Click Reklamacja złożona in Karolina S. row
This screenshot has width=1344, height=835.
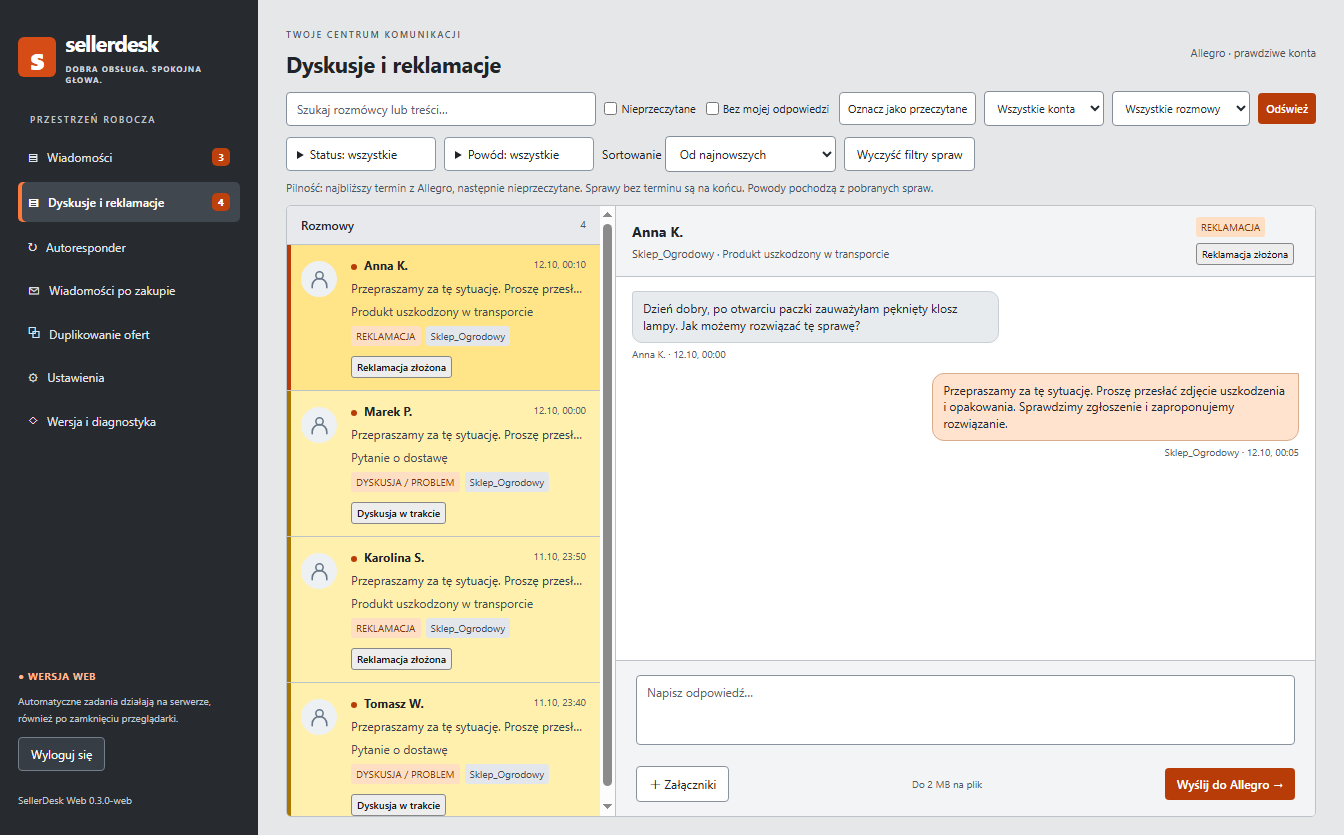click(x=402, y=659)
